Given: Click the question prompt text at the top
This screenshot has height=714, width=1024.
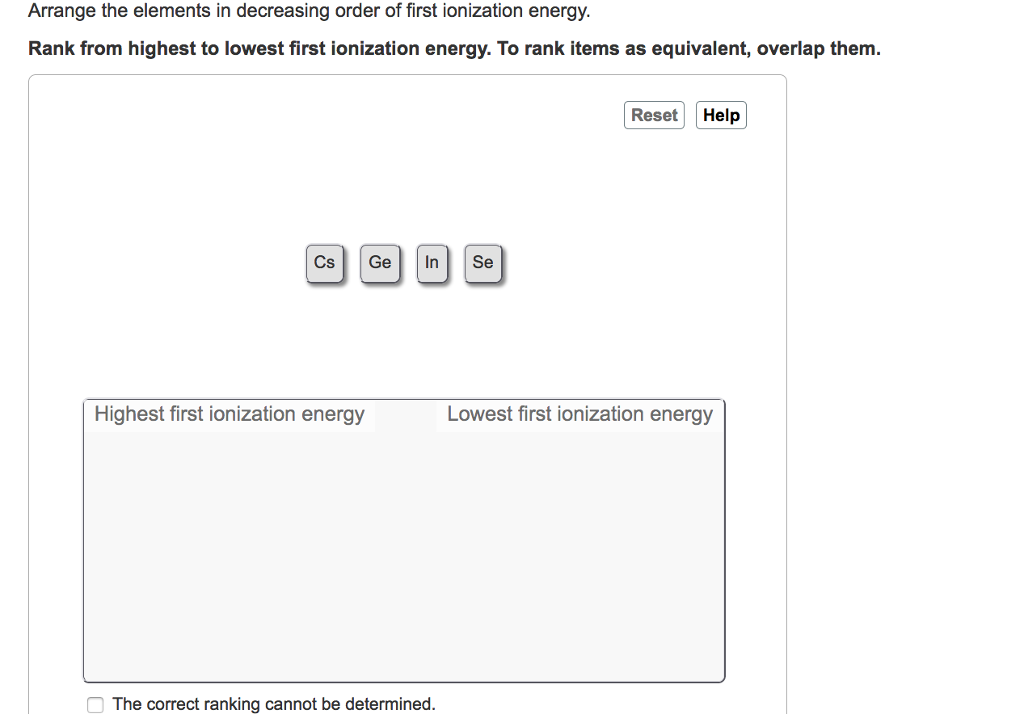Looking at the screenshot, I should 310,11.
